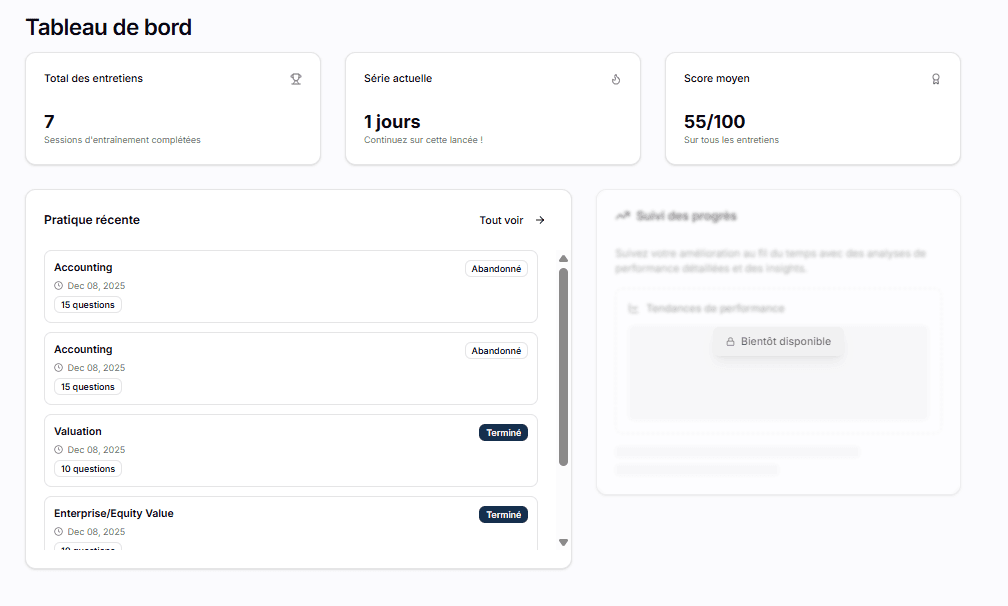Click the trophy icon in Total des entretiens card

(296, 79)
